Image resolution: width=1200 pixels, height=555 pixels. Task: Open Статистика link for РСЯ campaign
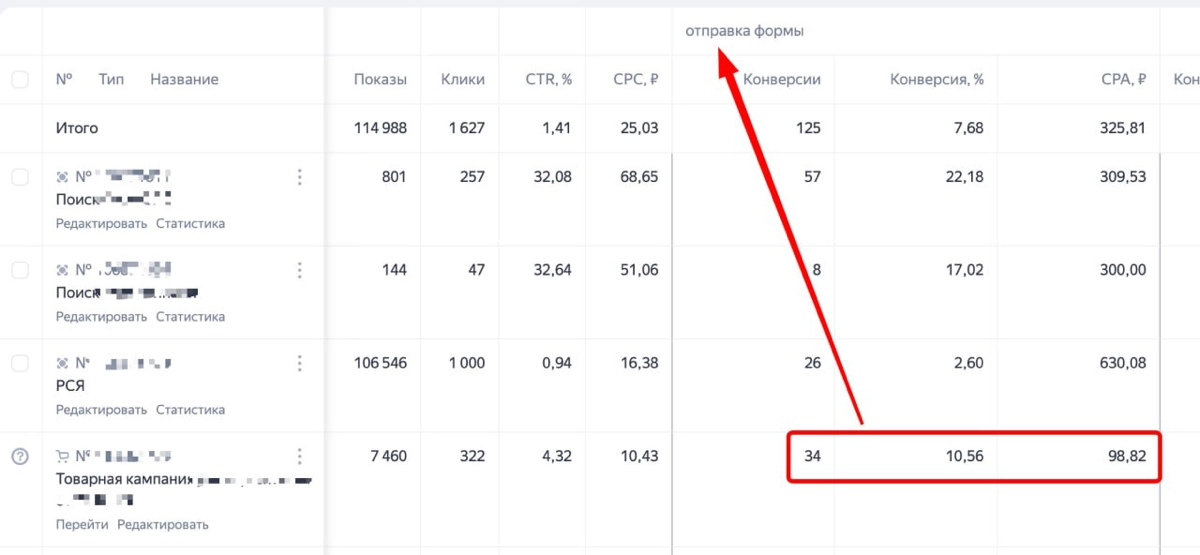click(x=190, y=410)
